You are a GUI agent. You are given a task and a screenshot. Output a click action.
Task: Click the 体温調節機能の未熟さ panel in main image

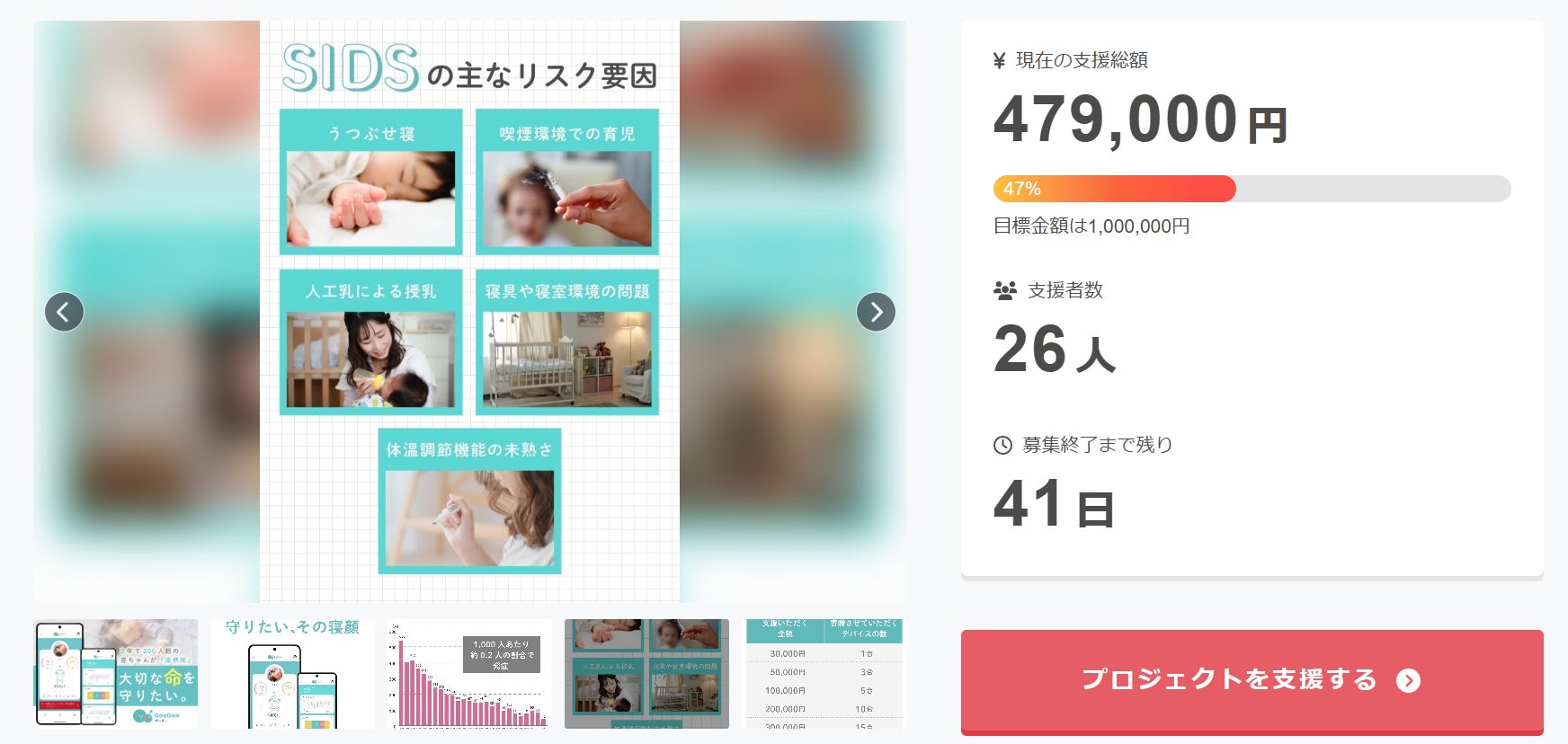[x=469, y=501]
